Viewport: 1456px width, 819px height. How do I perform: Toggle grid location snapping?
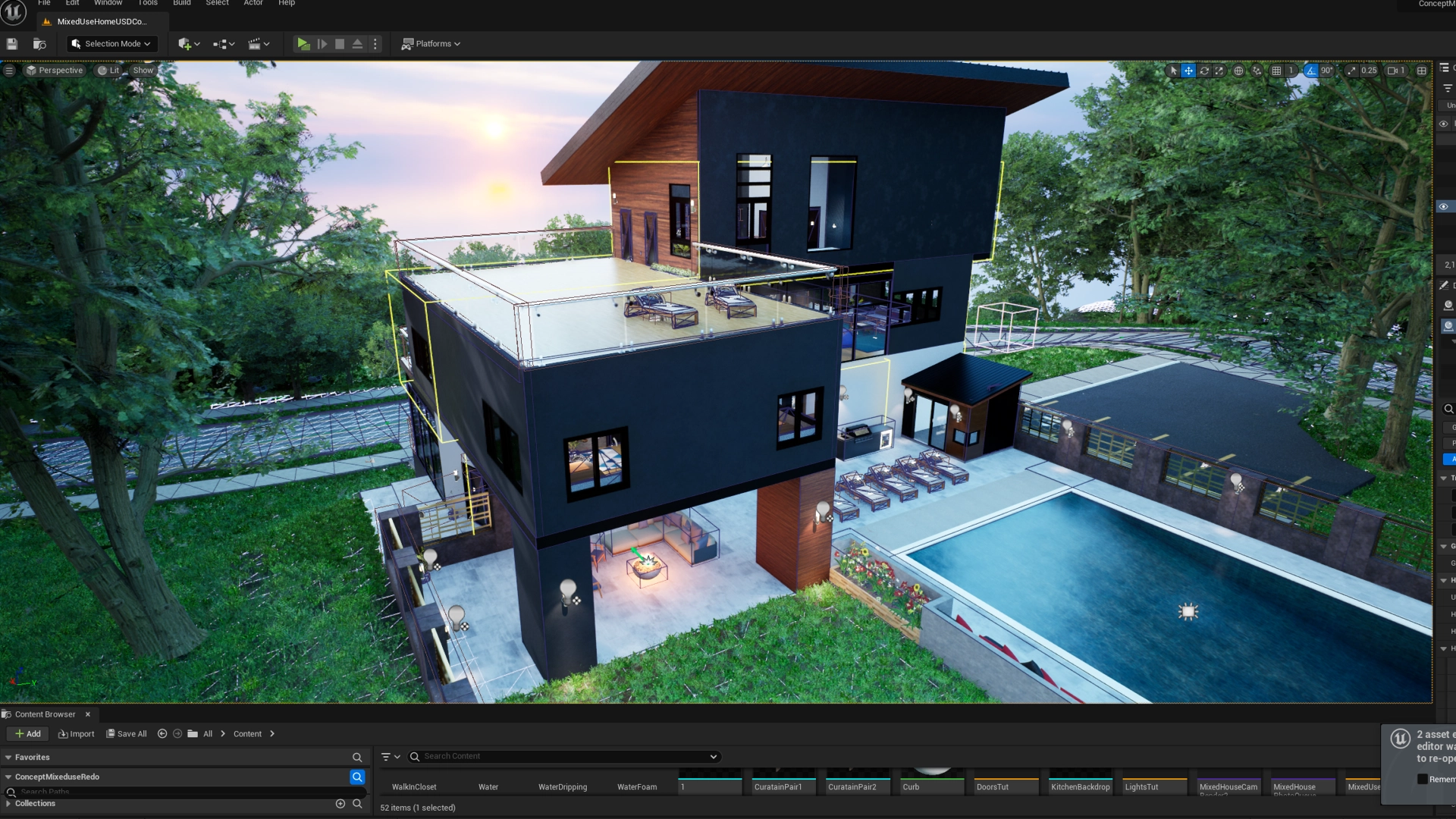(1277, 71)
